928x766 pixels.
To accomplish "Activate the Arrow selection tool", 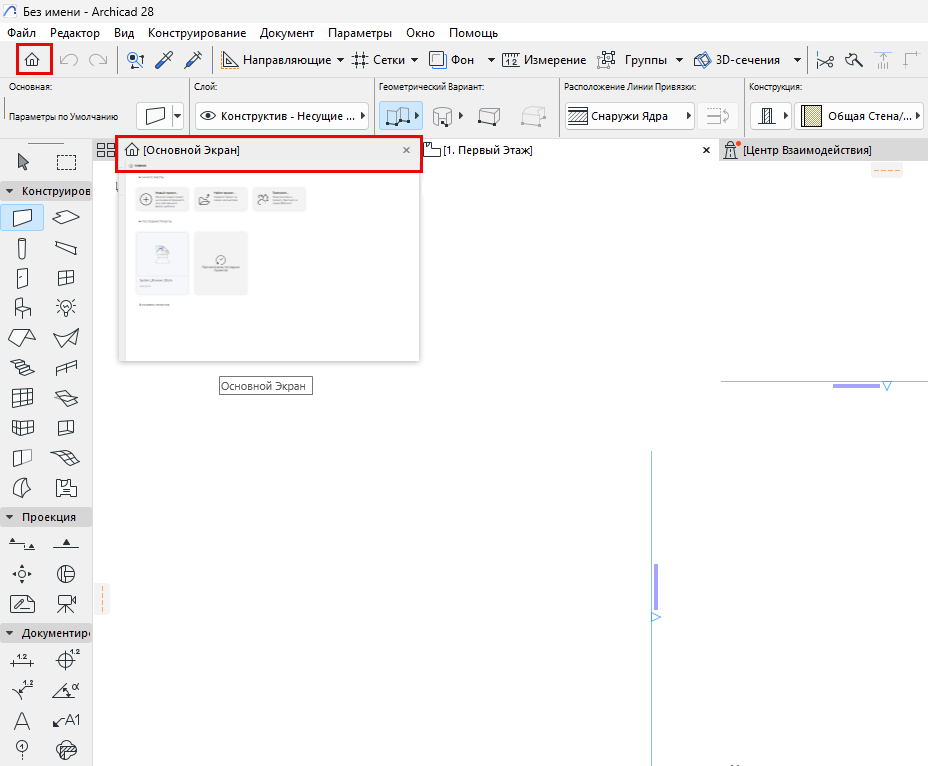I will pyautogui.click(x=22, y=161).
